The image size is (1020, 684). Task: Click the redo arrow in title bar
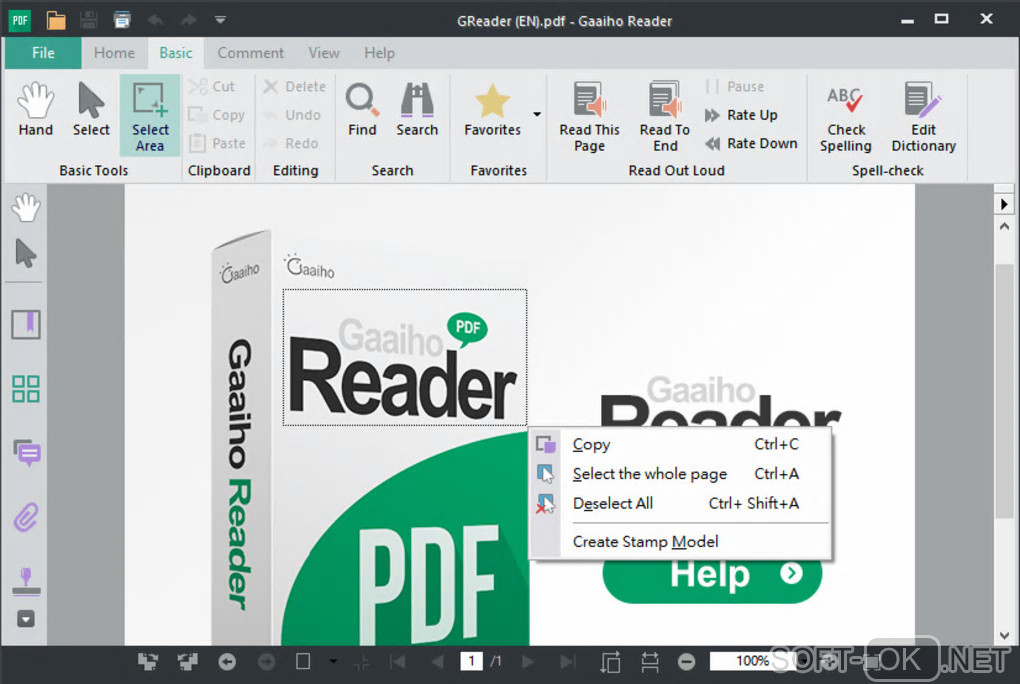point(189,20)
